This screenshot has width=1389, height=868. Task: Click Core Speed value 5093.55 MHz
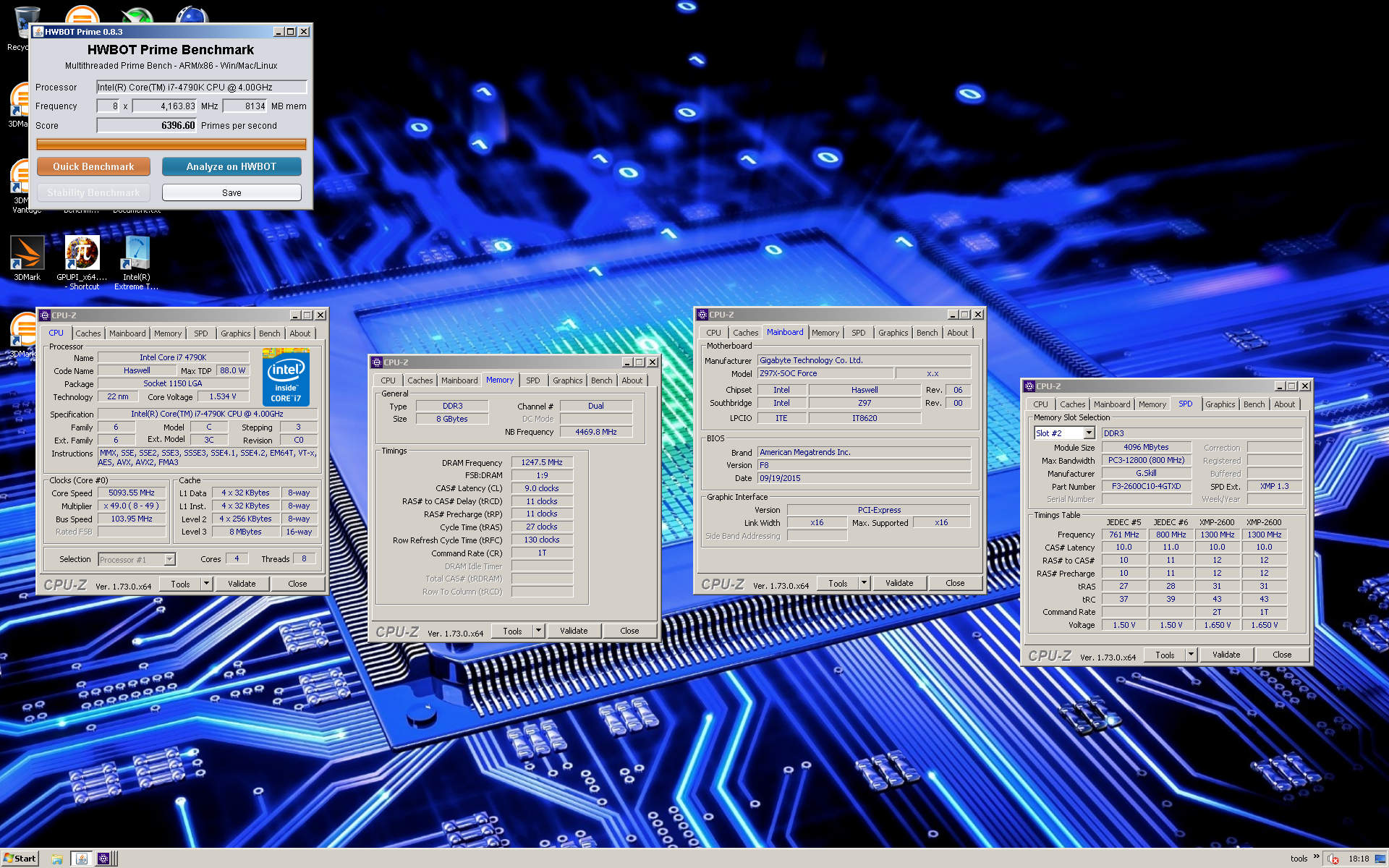coord(132,493)
